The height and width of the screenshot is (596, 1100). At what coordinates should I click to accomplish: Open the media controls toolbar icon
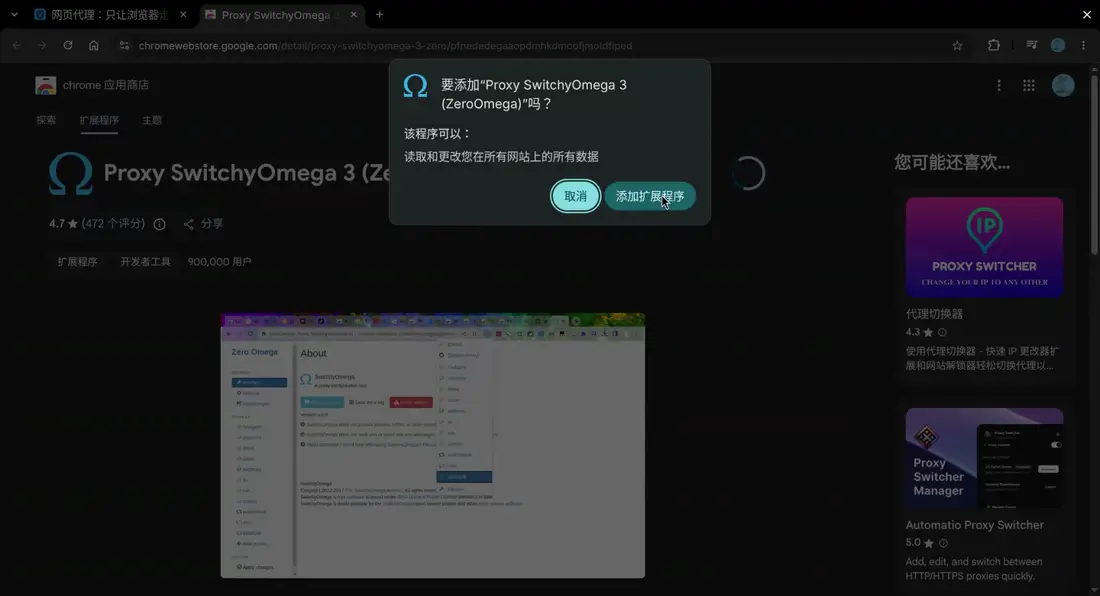1031,46
